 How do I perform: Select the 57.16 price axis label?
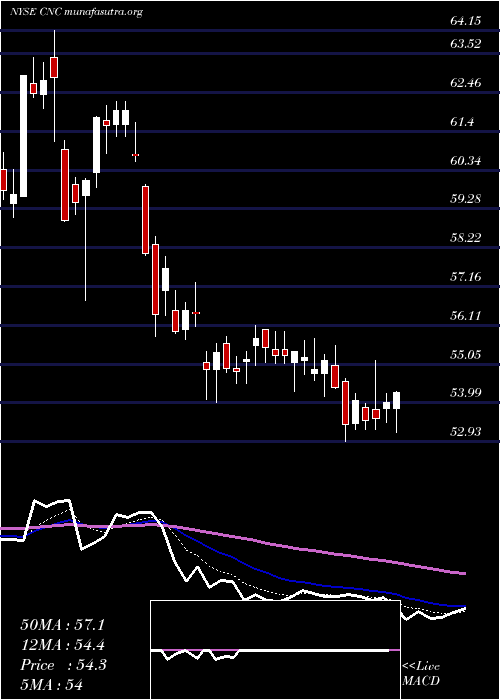point(465,277)
